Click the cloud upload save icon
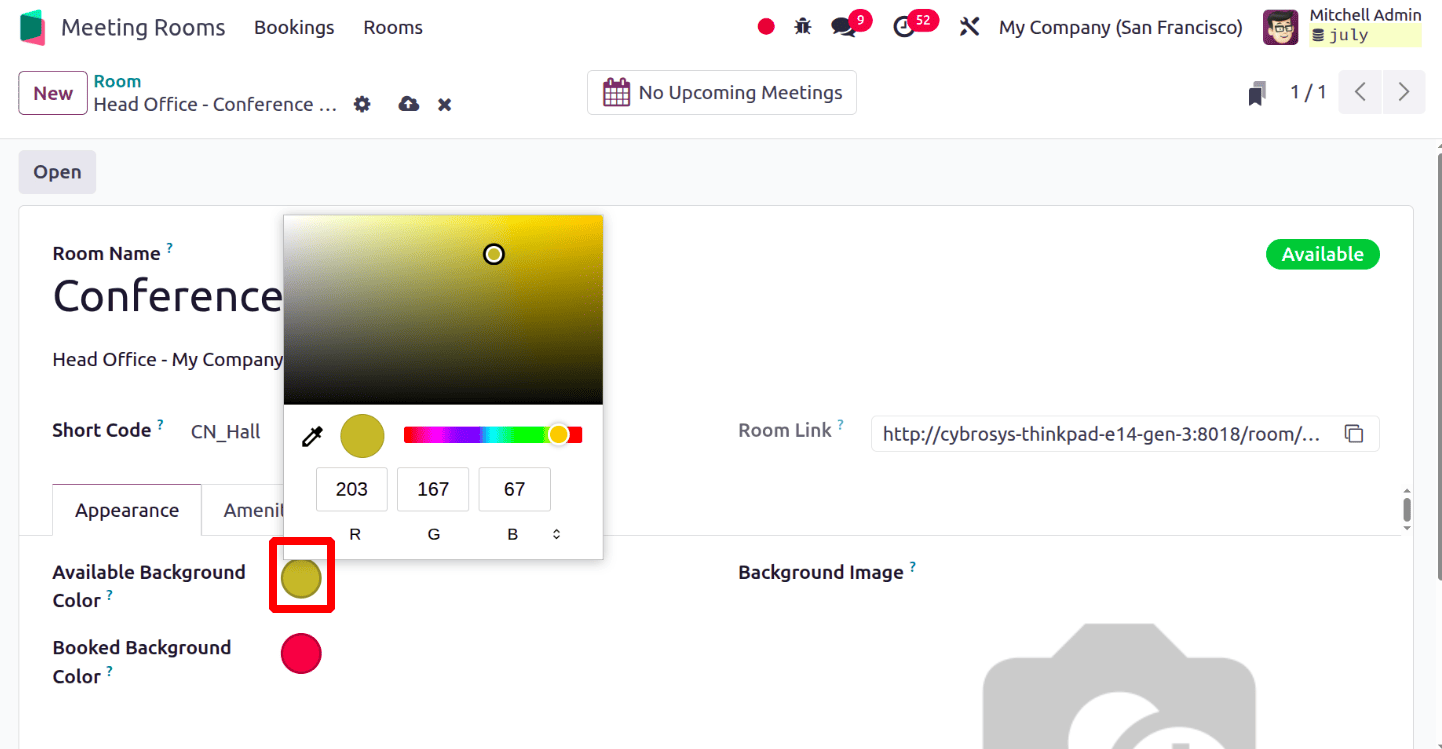 409,104
